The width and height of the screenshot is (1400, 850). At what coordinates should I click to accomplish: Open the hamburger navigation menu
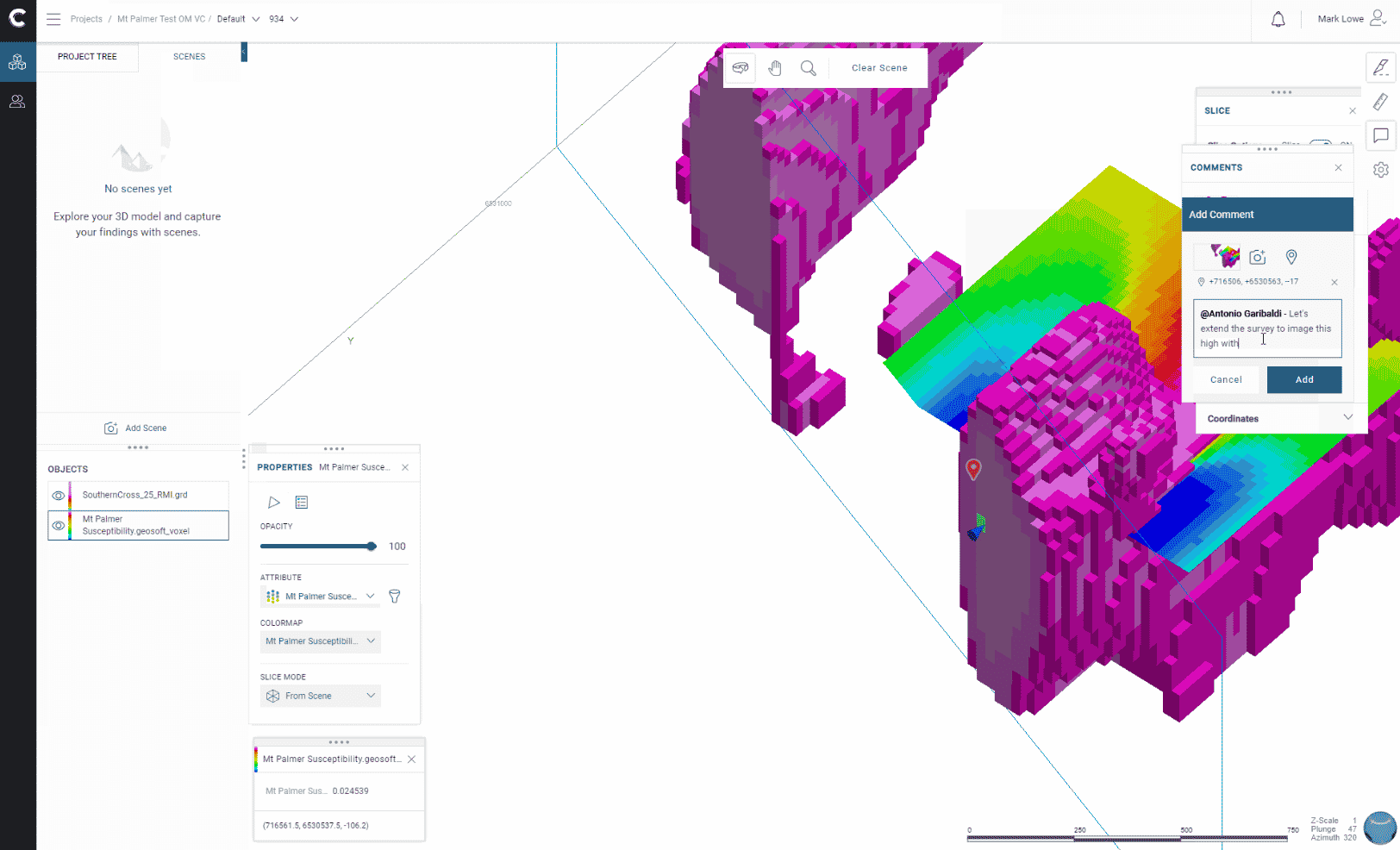tap(53, 18)
